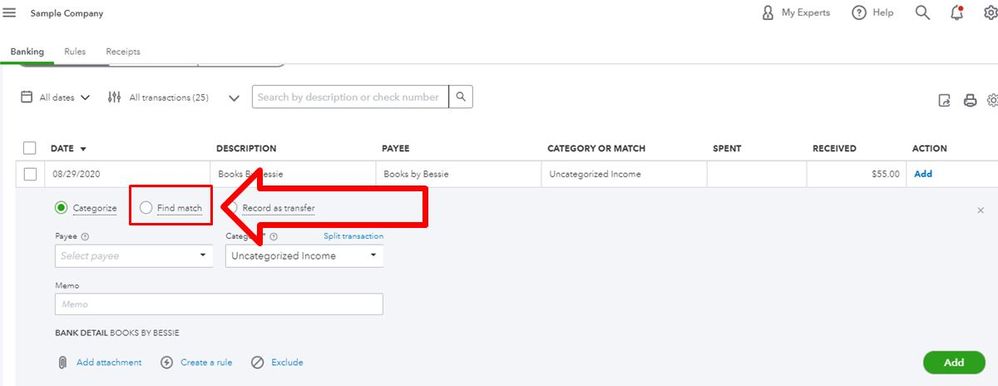View notifications bell

click(x=957, y=13)
